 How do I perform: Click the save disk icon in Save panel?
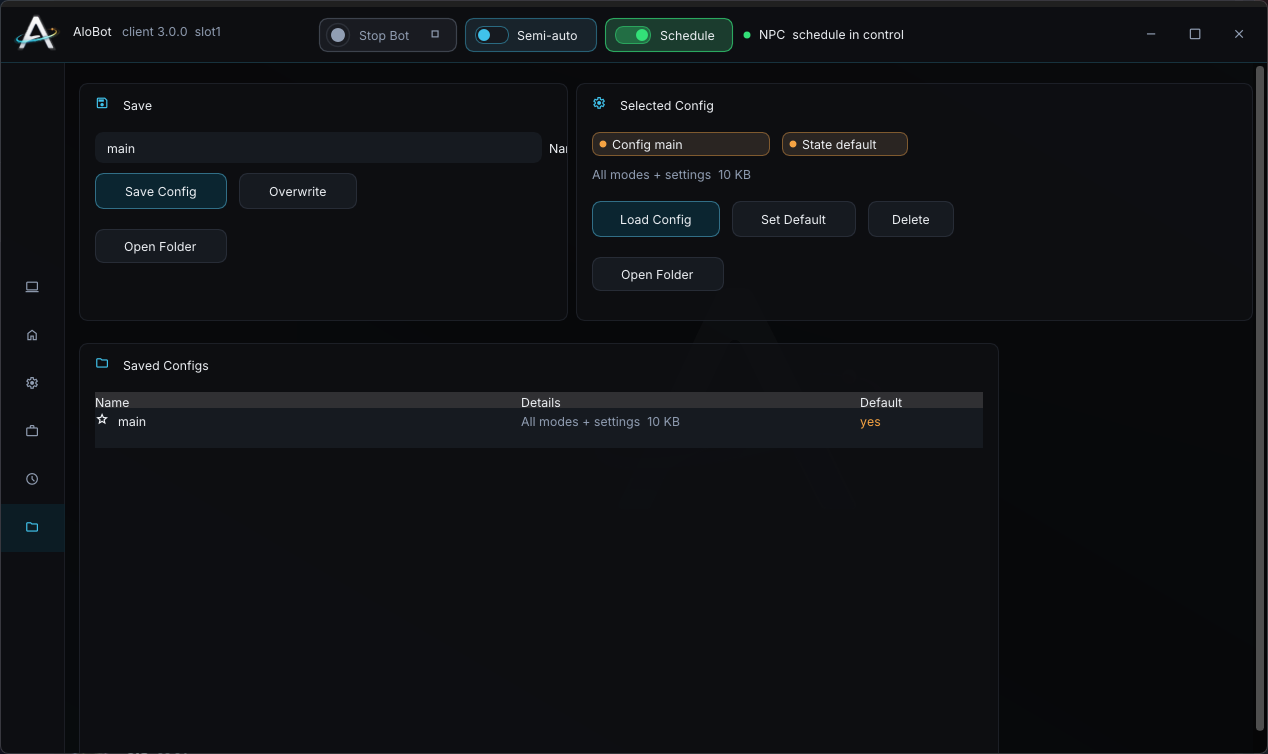(x=102, y=103)
